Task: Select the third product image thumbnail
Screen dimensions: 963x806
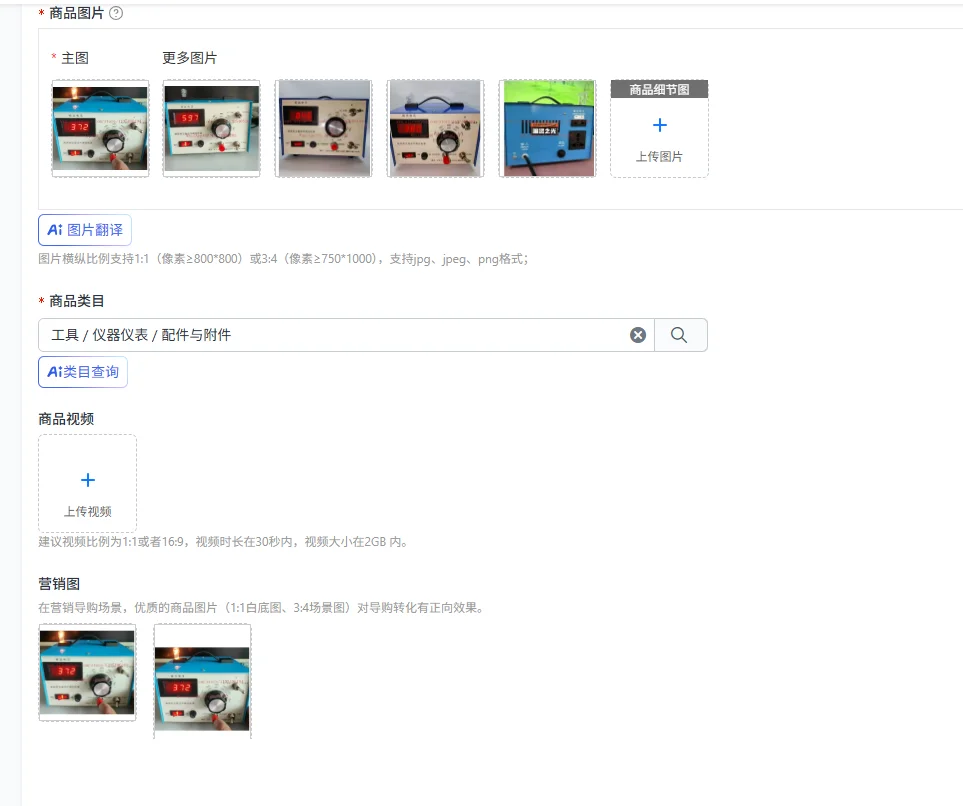Action: click(324, 128)
